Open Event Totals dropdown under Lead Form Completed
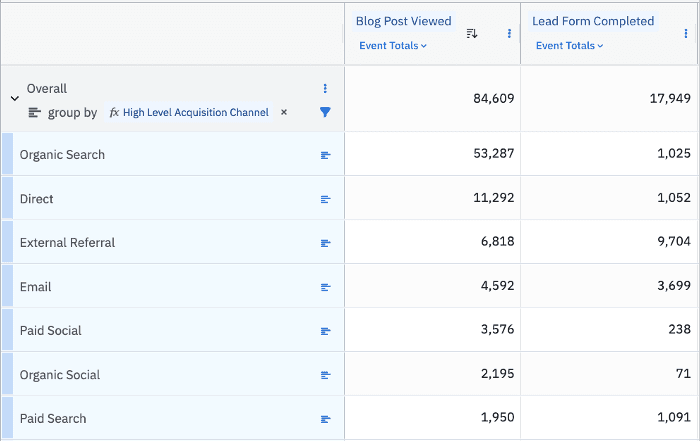Viewport: 700px width, 441px height. [x=570, y=46]
